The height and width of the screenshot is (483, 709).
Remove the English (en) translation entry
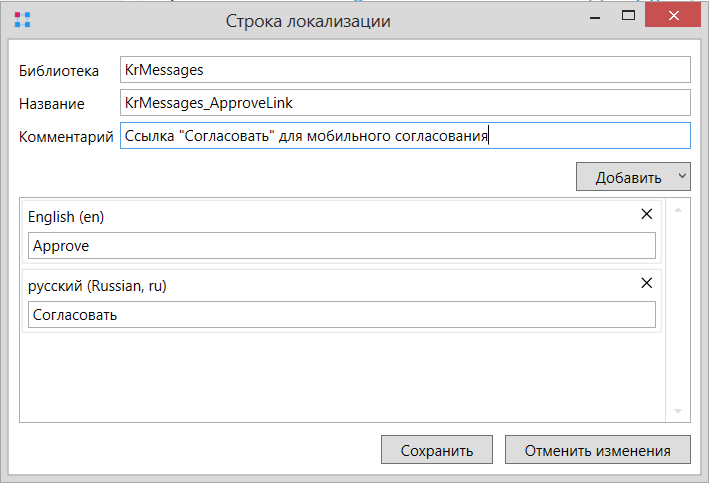point(647,214)
